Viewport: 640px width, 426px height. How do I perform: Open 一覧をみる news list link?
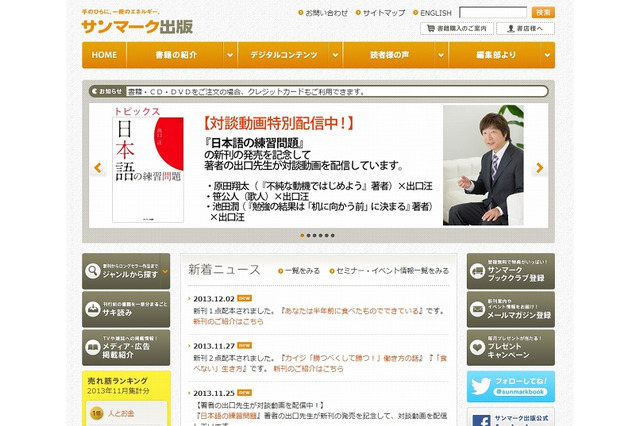[299, 271]
